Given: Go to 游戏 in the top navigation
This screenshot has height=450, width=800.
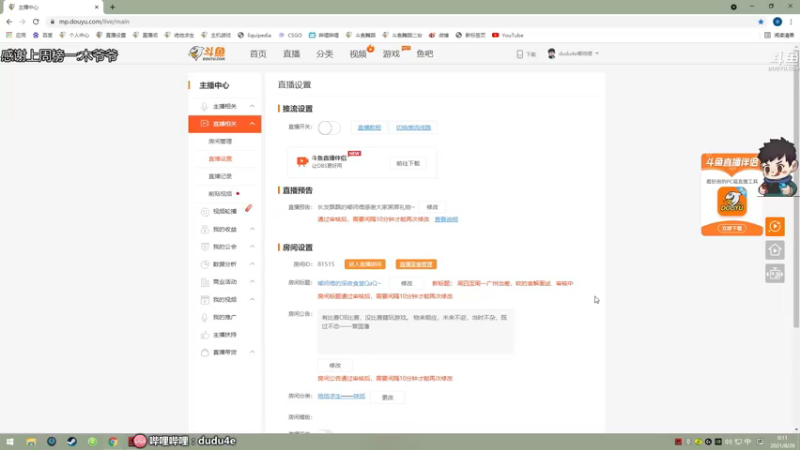Looking at the screenshot, I should (391, 54).
